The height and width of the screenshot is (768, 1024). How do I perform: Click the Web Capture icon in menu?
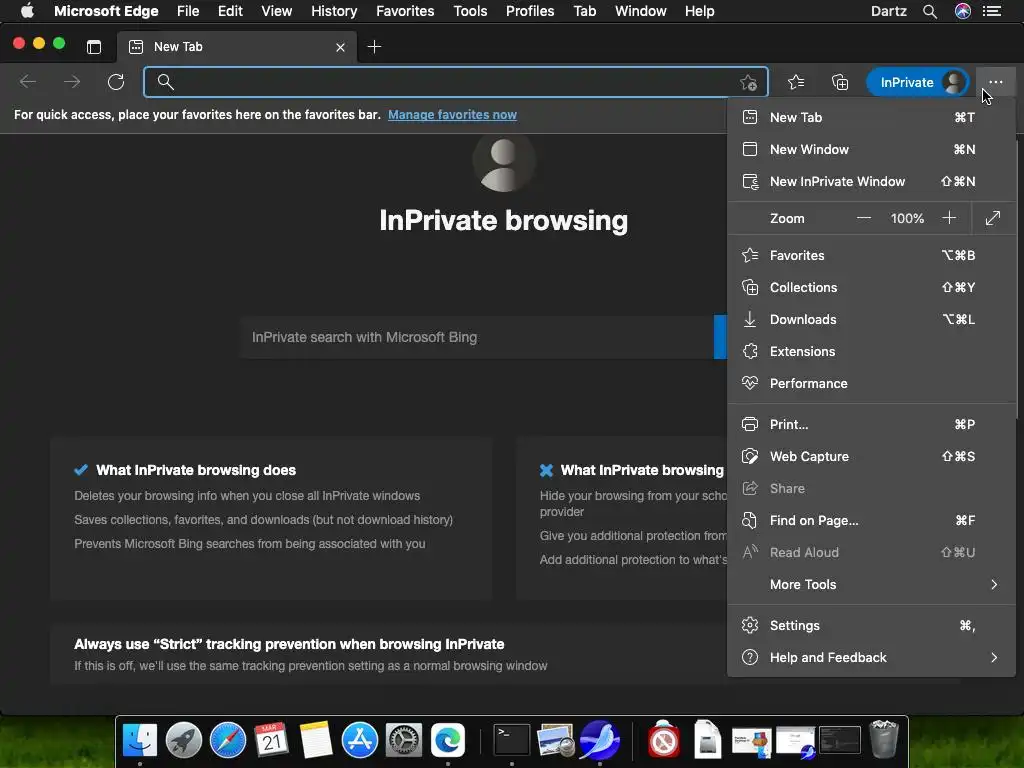pyautogui.click(x=750, y=456)
